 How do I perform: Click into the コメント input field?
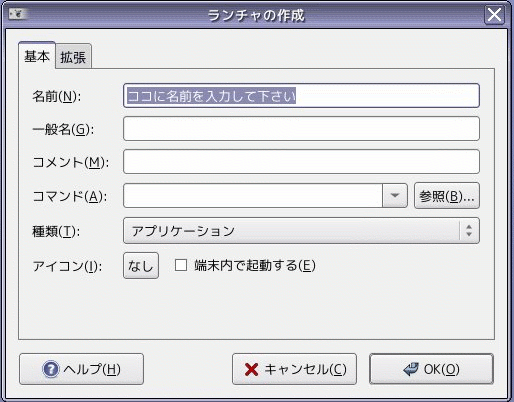click(301, 162)
